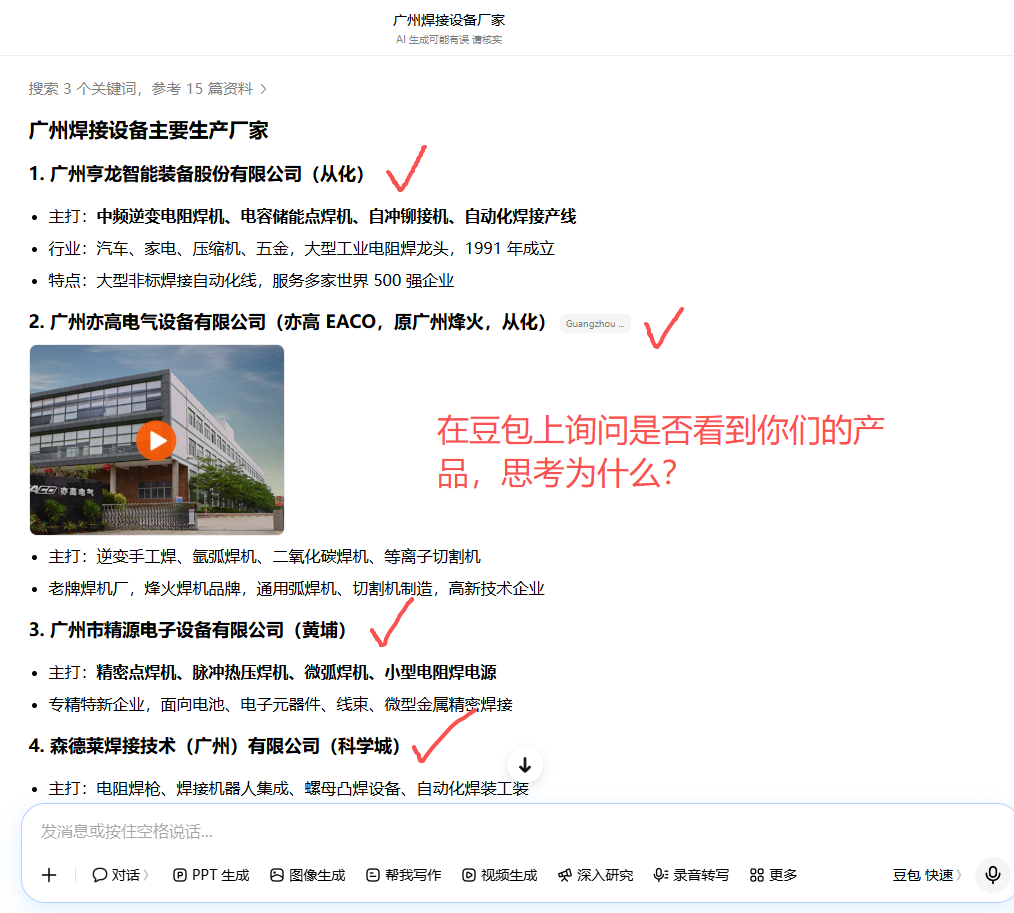The height and width of the screenshot is (913, 1014).
Task: Choose 帮我写作 tool
Action: coord(404,875)
